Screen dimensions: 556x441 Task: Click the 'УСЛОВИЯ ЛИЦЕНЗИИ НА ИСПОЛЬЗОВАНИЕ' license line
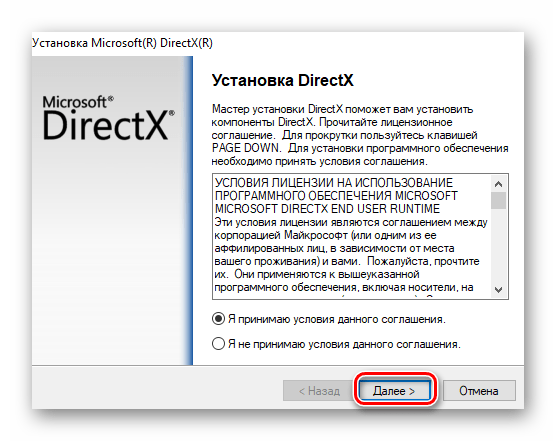point(334,183)
